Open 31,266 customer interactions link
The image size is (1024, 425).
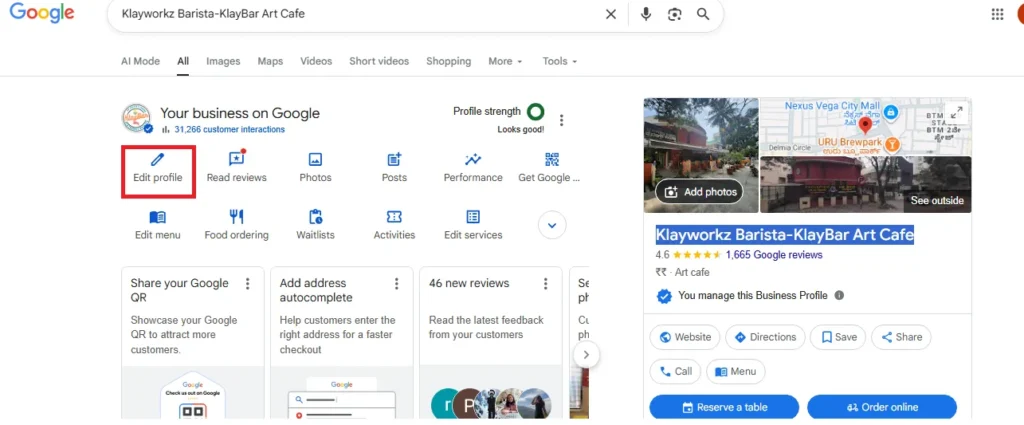coord(229,129)
